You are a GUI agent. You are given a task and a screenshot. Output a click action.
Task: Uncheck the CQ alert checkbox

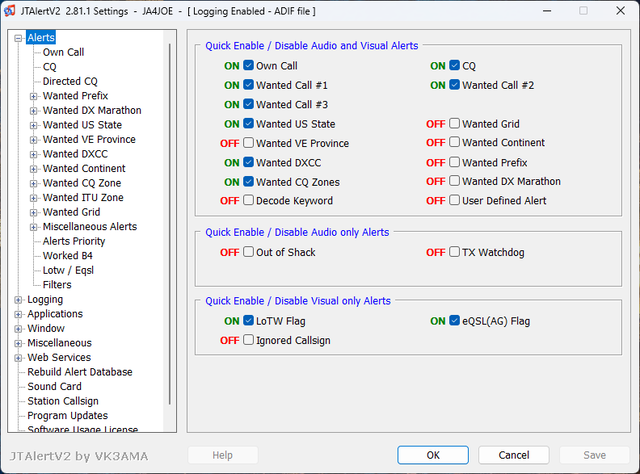point(455,65)
